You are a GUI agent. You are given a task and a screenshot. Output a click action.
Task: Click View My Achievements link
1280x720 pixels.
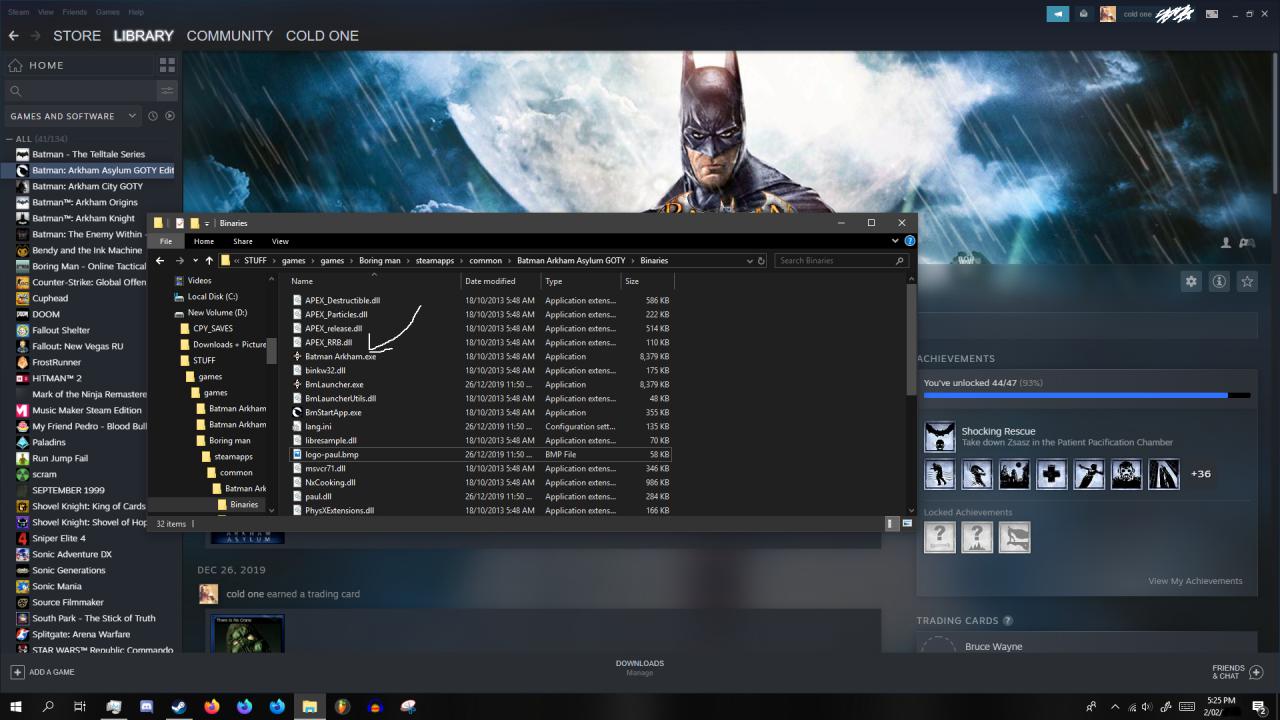(1195, 581)
